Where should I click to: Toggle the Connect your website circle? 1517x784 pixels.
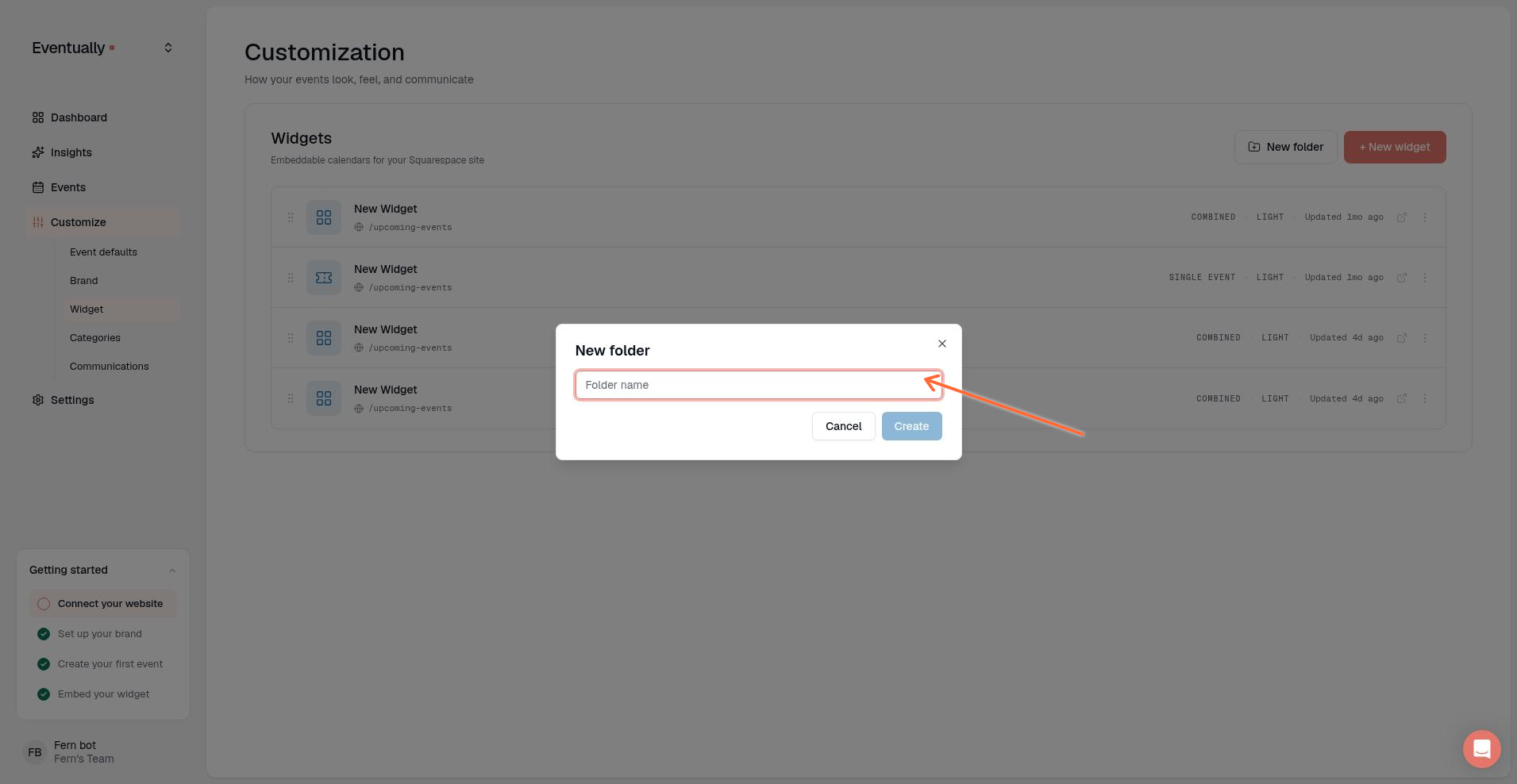(44, 604)
